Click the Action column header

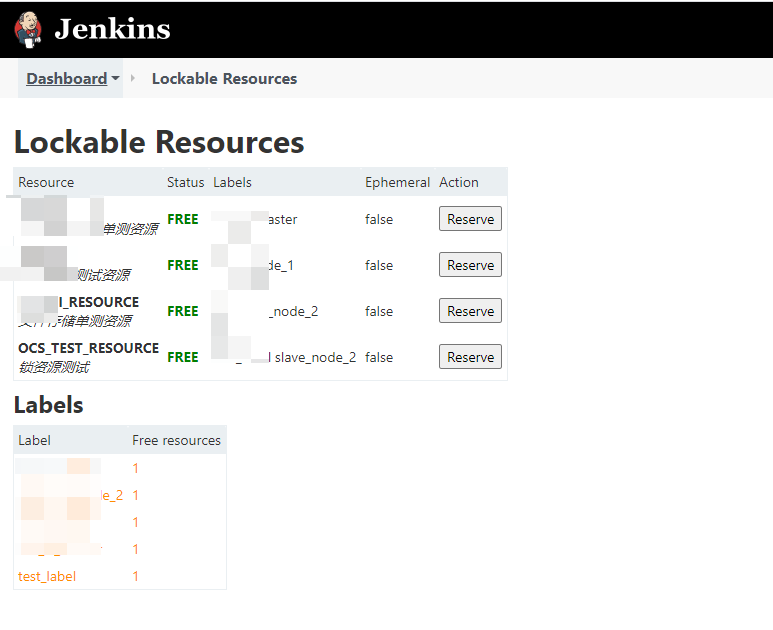tap(458, 182)
